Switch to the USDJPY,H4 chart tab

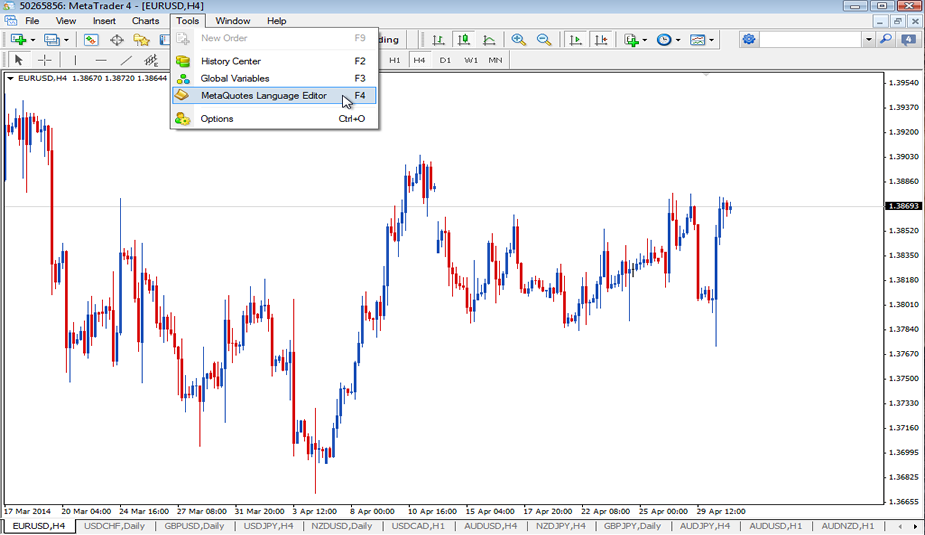point(268,526)
